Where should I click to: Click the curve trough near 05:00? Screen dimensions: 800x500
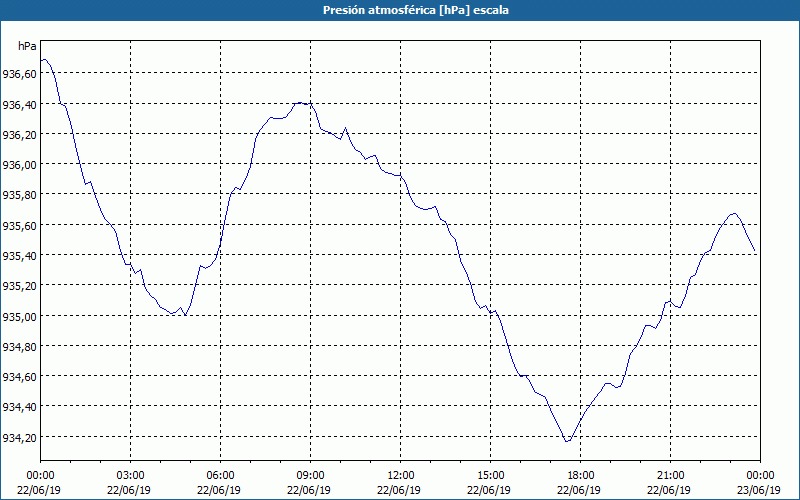(185, 315)
